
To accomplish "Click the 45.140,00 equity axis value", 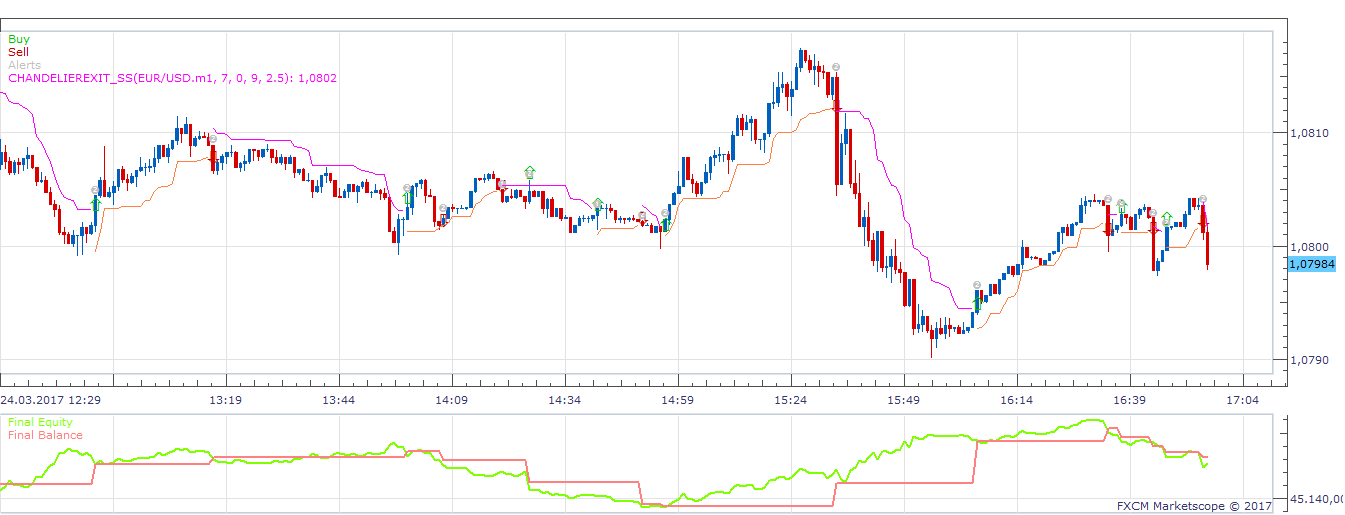I will (x=1316, y=498).
